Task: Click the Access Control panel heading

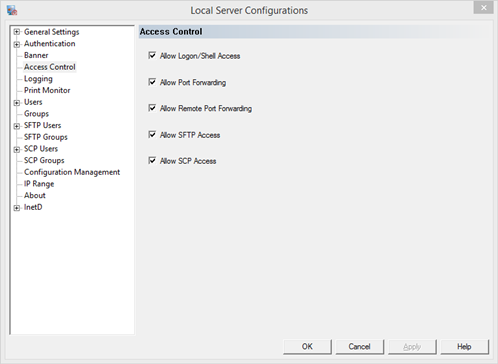Action: 171,32
